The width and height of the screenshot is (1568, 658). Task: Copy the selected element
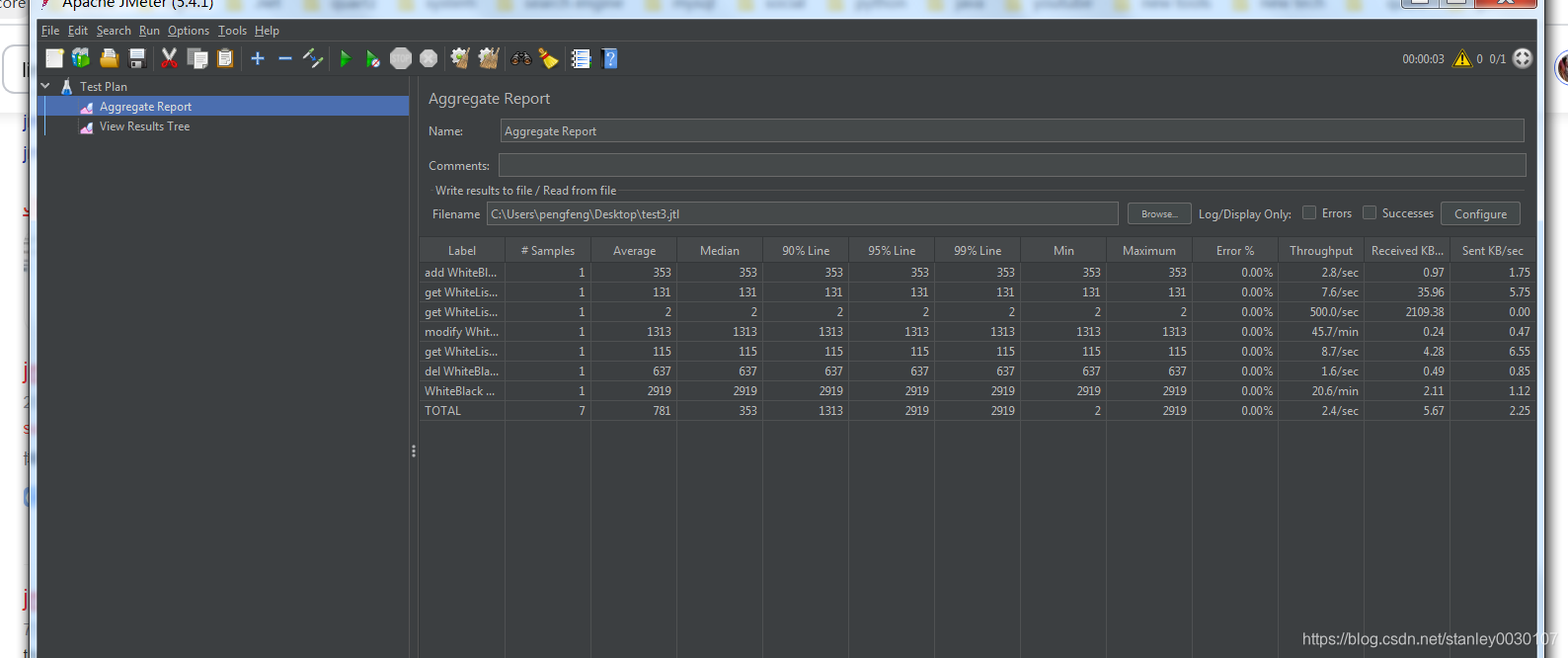pyautogui.click(x=197, y=59)
